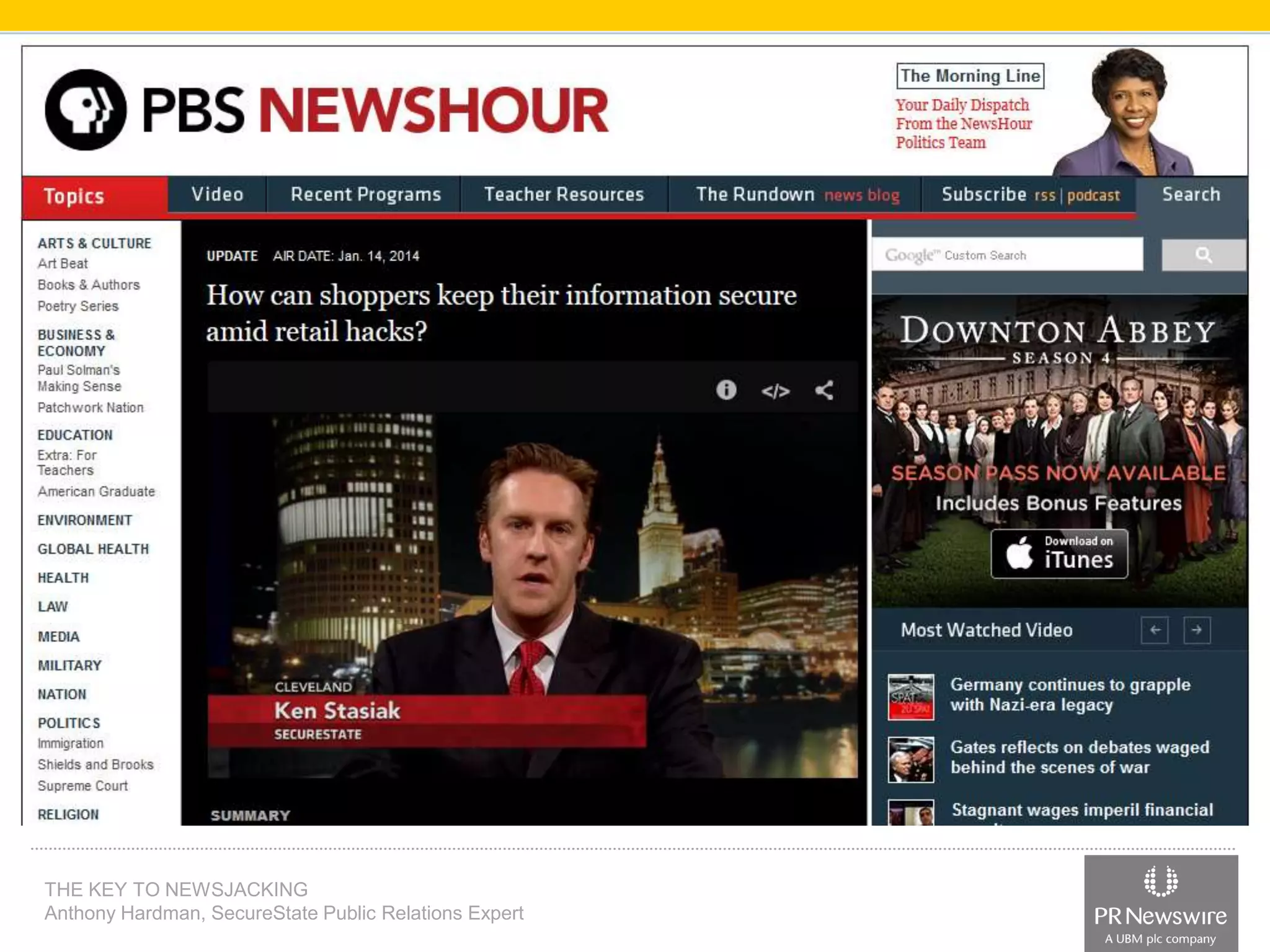Image resolution: width=1270 pixels, height=952 pixels.
Task: Click Gwen Ifill Morning Line photo
Action: pos(1124,112)
